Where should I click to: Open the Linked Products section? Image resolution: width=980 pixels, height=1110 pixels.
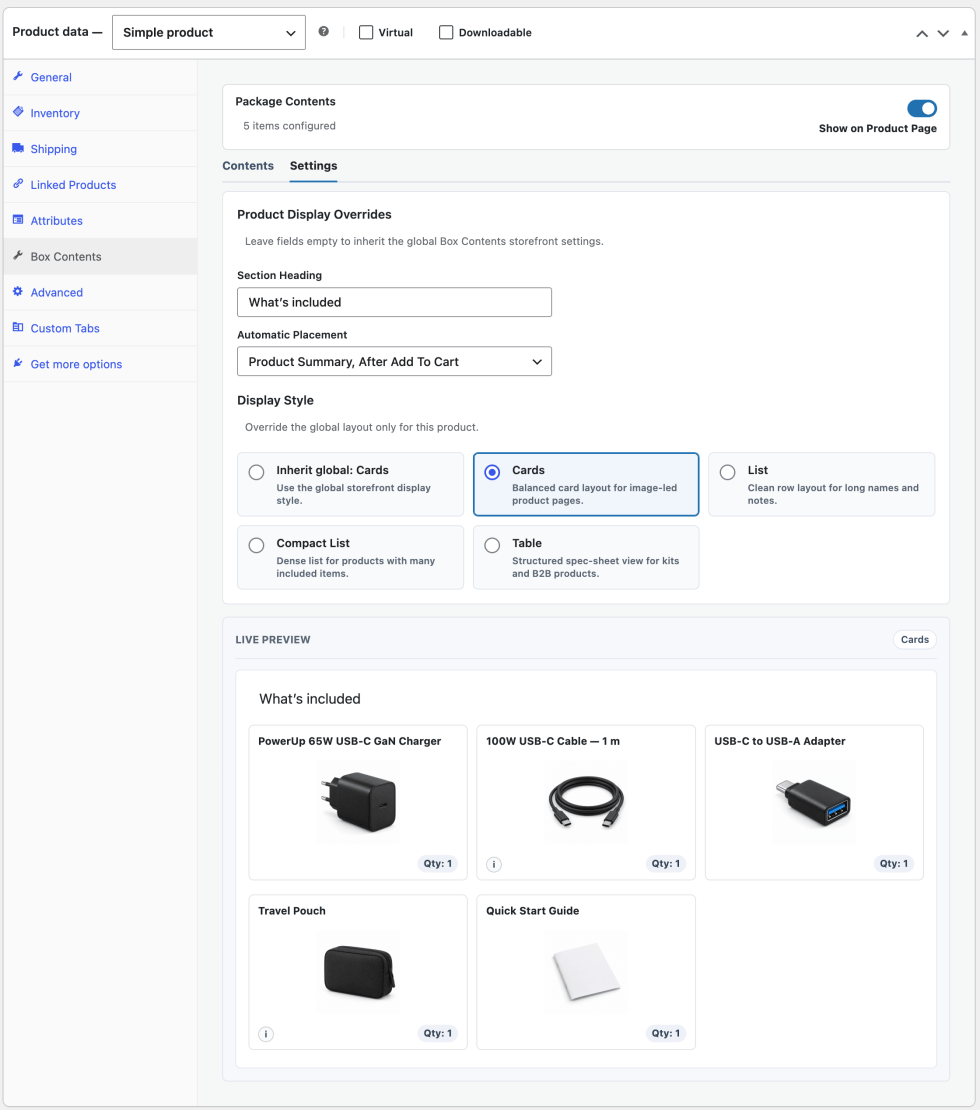tap(101, 185)
